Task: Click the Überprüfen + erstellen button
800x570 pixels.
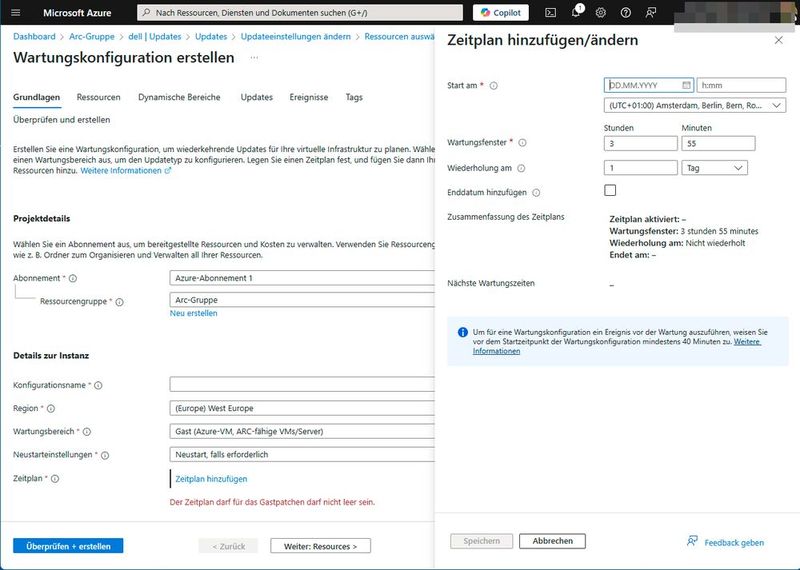Action: pyautogui.click(x=68, y=546)
